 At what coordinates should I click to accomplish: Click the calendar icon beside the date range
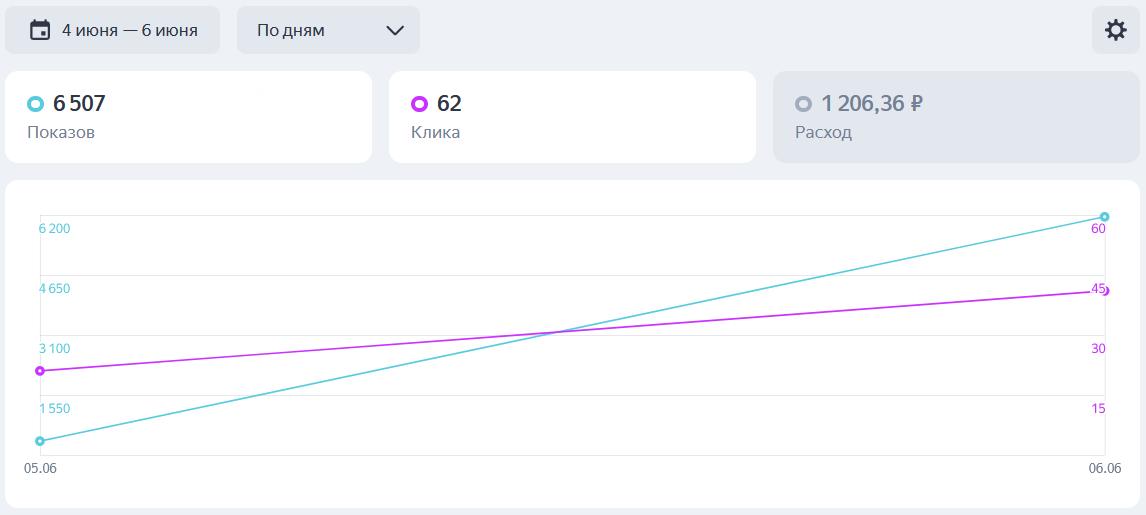(x=39, y=30)
